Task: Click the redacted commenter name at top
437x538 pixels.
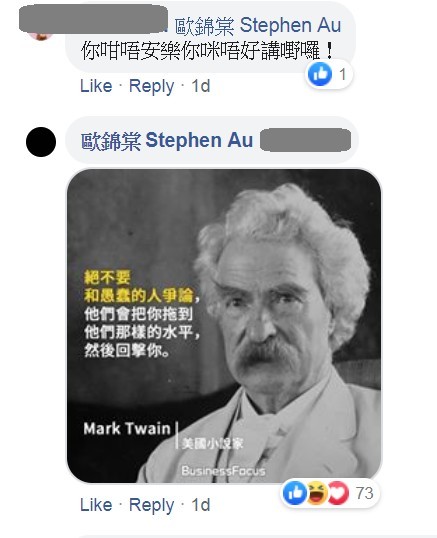Action: tap(93, 19)
